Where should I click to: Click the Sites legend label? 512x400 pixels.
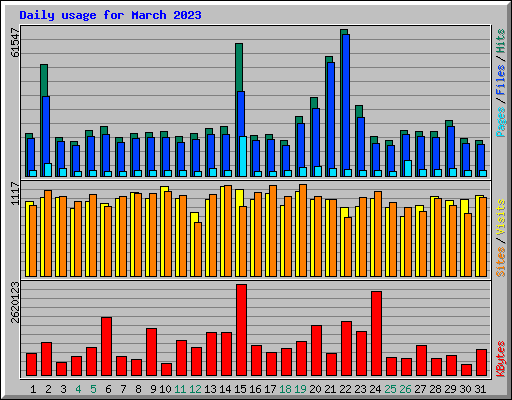coord(501,262)
